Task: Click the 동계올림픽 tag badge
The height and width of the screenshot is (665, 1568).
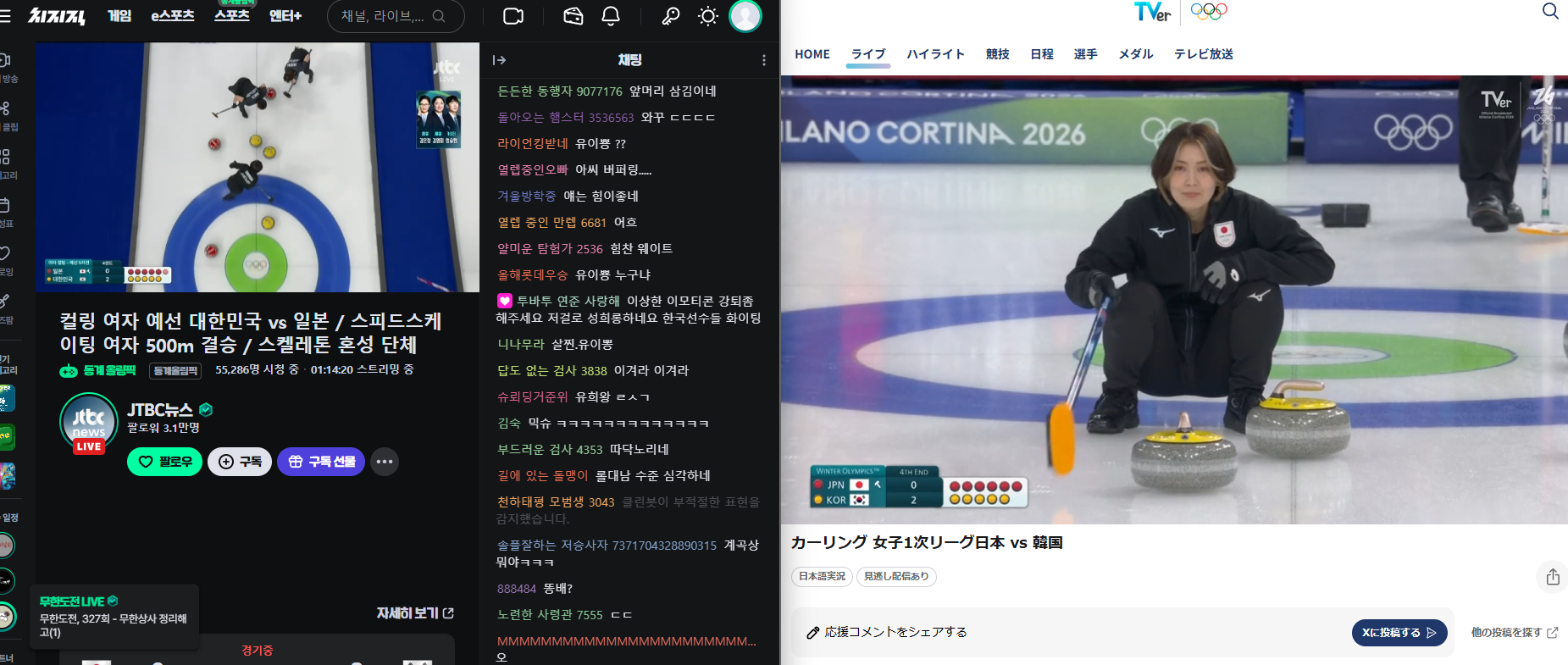Action: coord(175,371)
